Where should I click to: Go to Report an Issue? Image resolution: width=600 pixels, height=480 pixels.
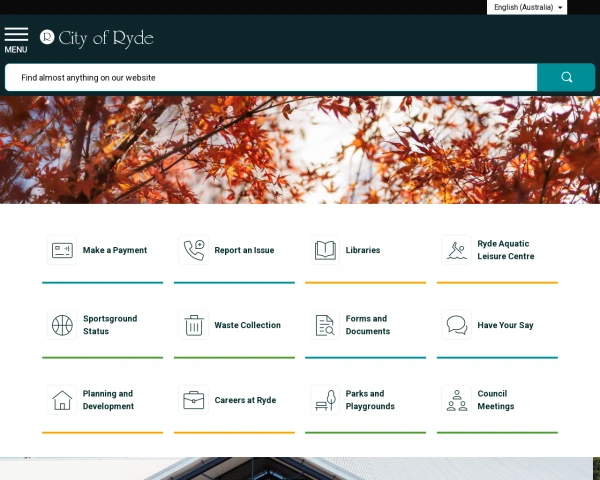coord(244,250)
